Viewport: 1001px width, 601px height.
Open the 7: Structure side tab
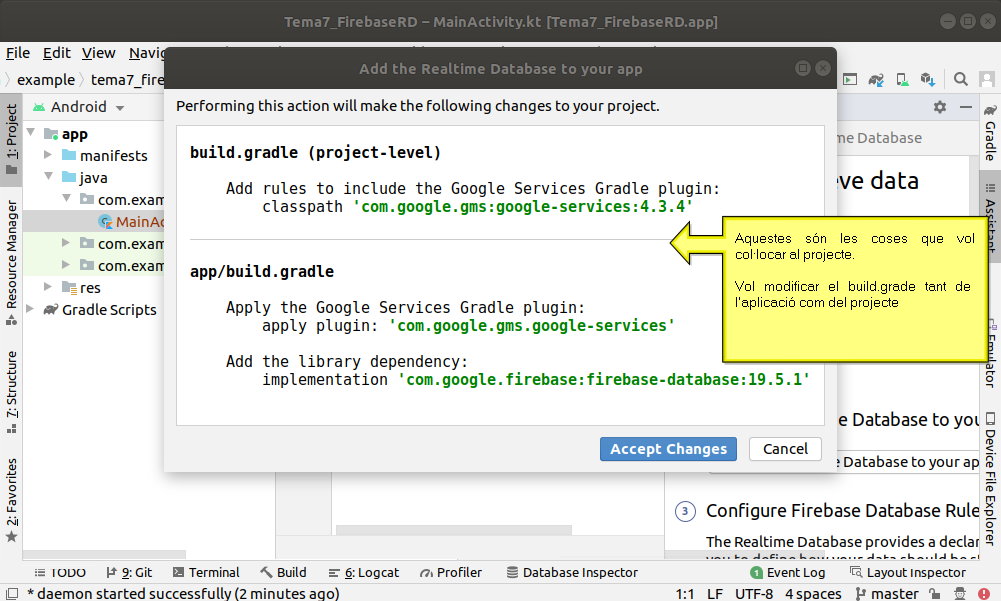click(11, 392)
